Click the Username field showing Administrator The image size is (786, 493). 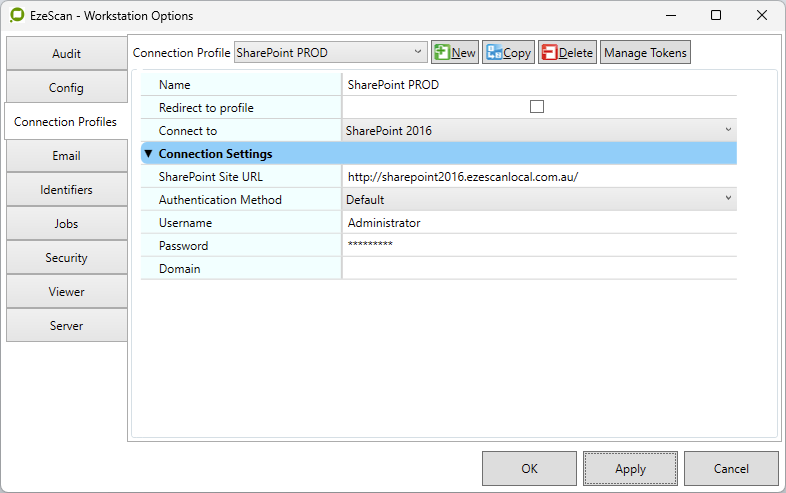click(538, 222)
